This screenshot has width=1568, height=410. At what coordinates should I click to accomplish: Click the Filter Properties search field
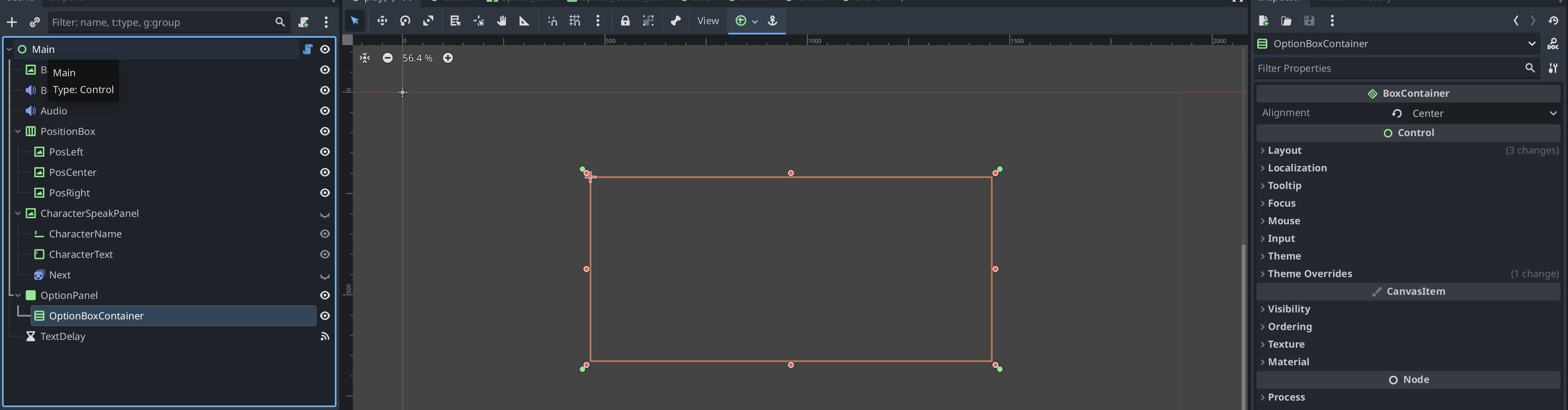click(x=1388, y=68)
